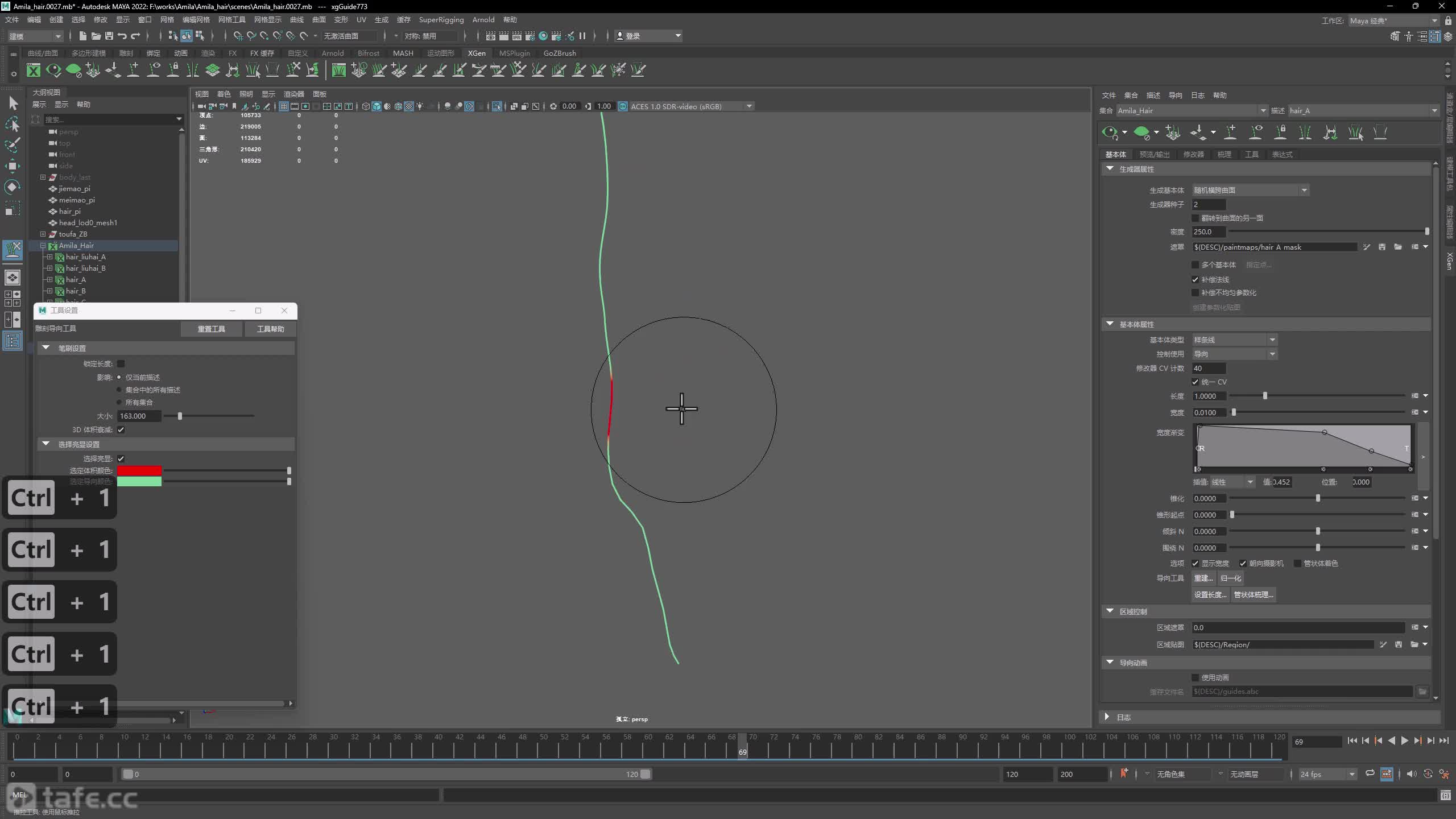1456x819 pixels.
Task: Open the script editor icon at bottom right
Action: [1446, 795]
